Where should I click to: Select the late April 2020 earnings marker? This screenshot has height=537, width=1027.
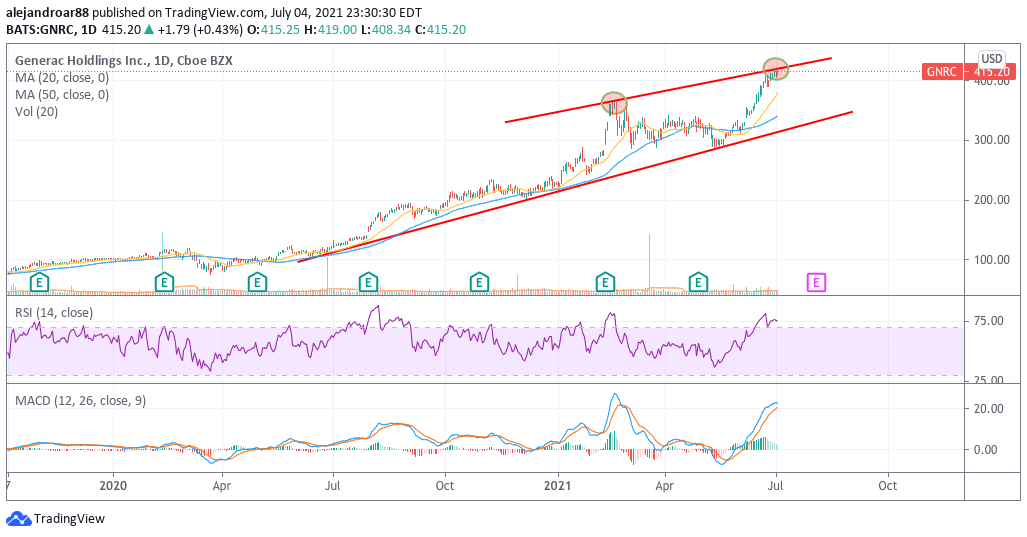pyautogui.click(x=257, y=283)
